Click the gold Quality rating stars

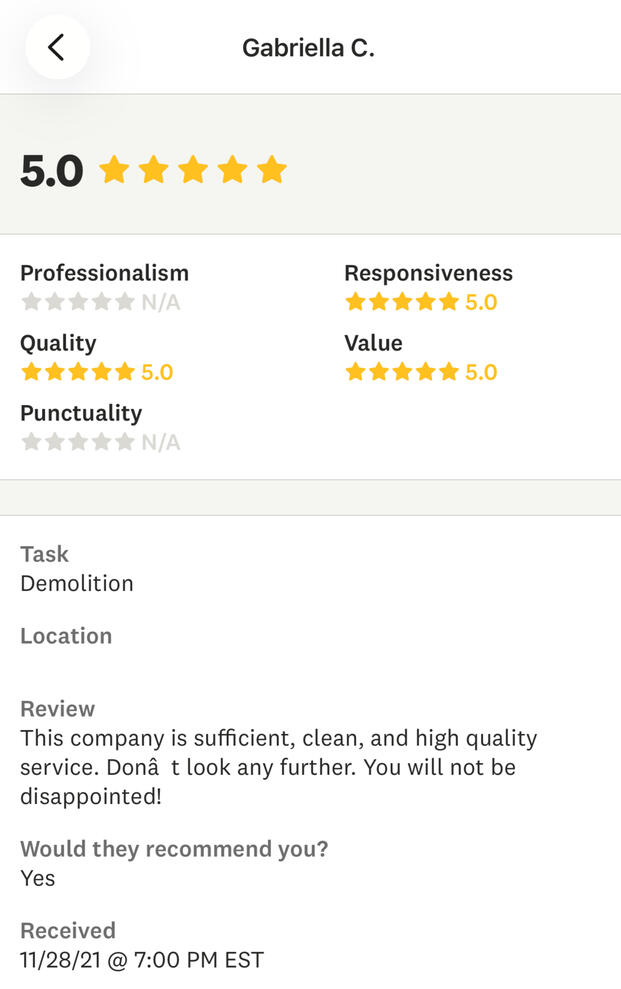coord(78,372)
